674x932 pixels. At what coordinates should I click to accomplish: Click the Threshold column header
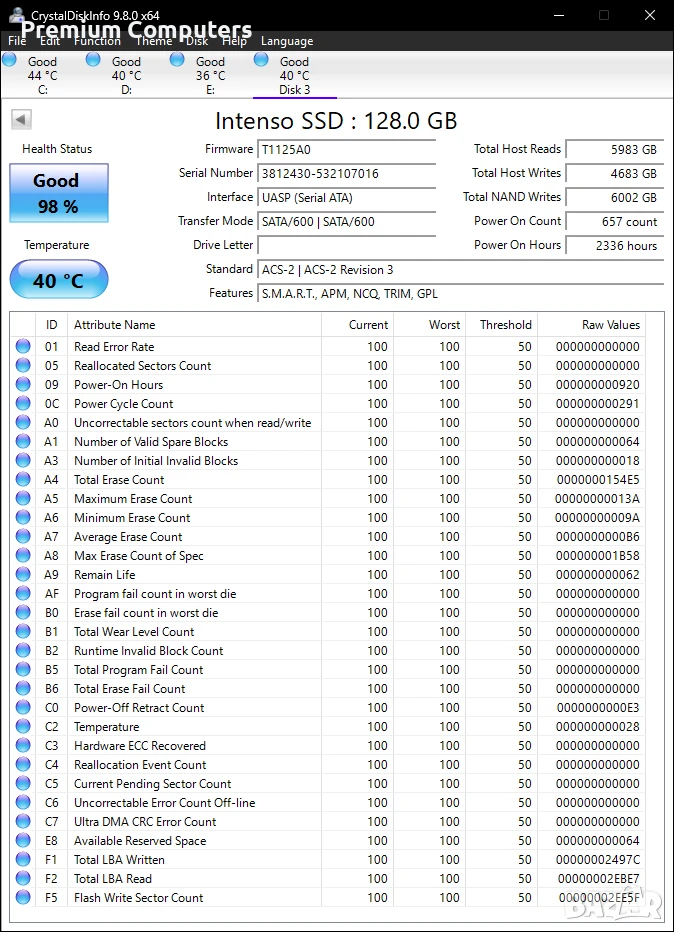coord(502,325)
